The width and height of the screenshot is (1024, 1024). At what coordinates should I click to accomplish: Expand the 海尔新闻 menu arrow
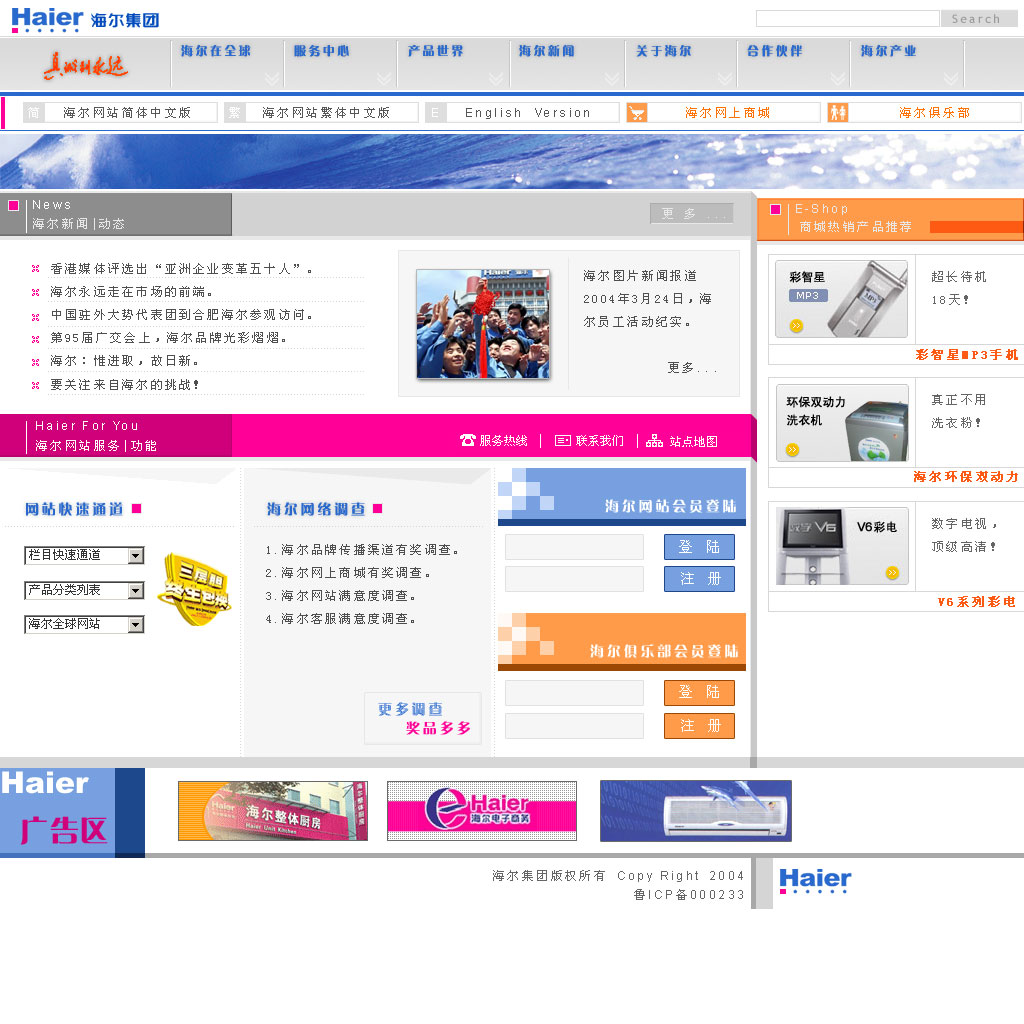(x=612, y=78)
